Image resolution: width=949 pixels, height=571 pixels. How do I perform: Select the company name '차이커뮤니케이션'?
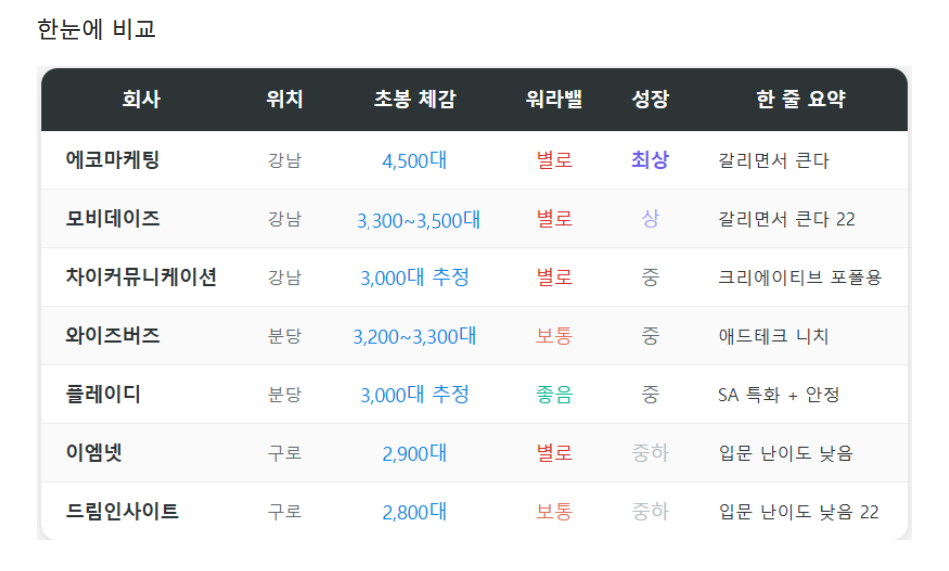coord(141,277)
